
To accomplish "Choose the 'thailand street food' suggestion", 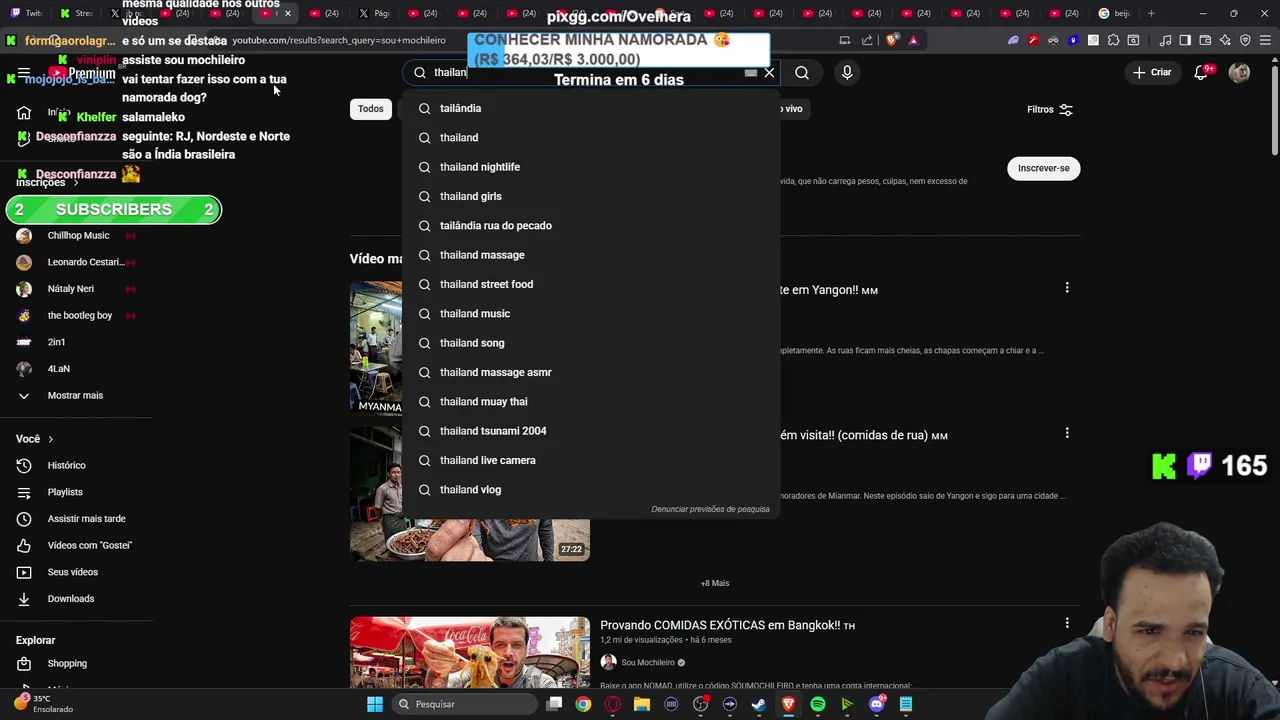I will pos(591,284).
